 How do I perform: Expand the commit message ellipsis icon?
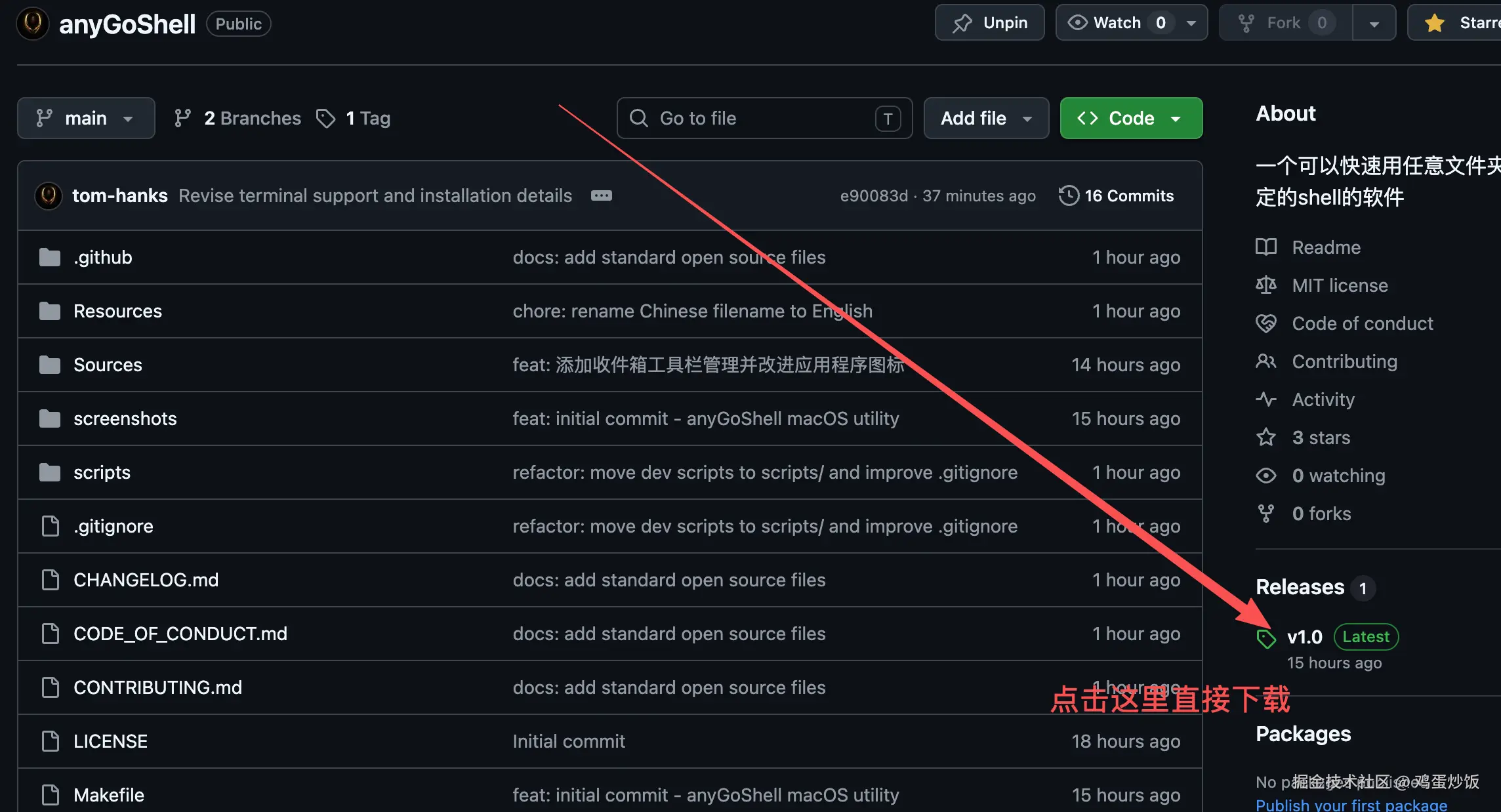(601, 195)
